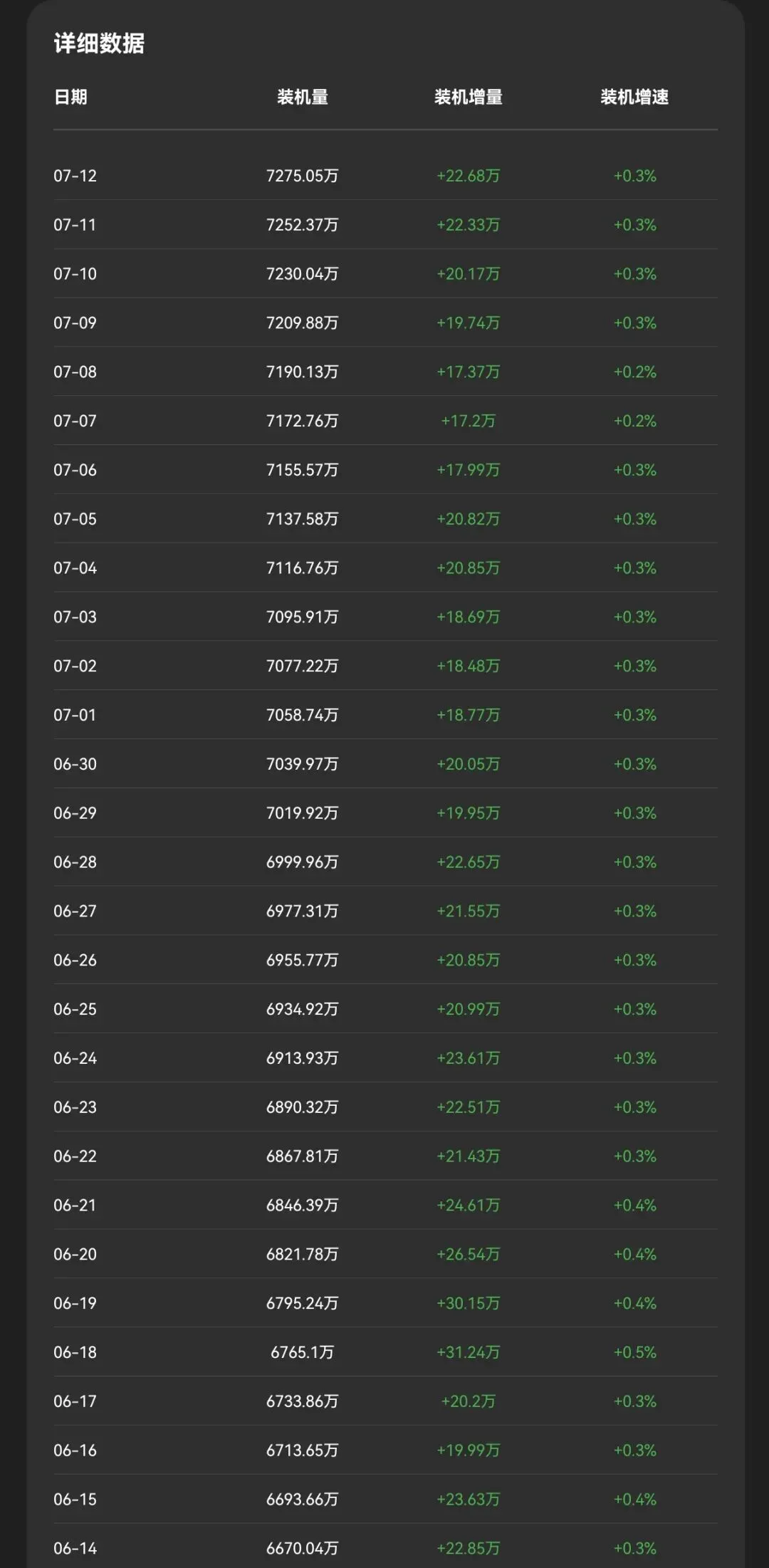Click the 日期 column header
The width and height of the screenshot is (769, 1568).
(70, 97)
